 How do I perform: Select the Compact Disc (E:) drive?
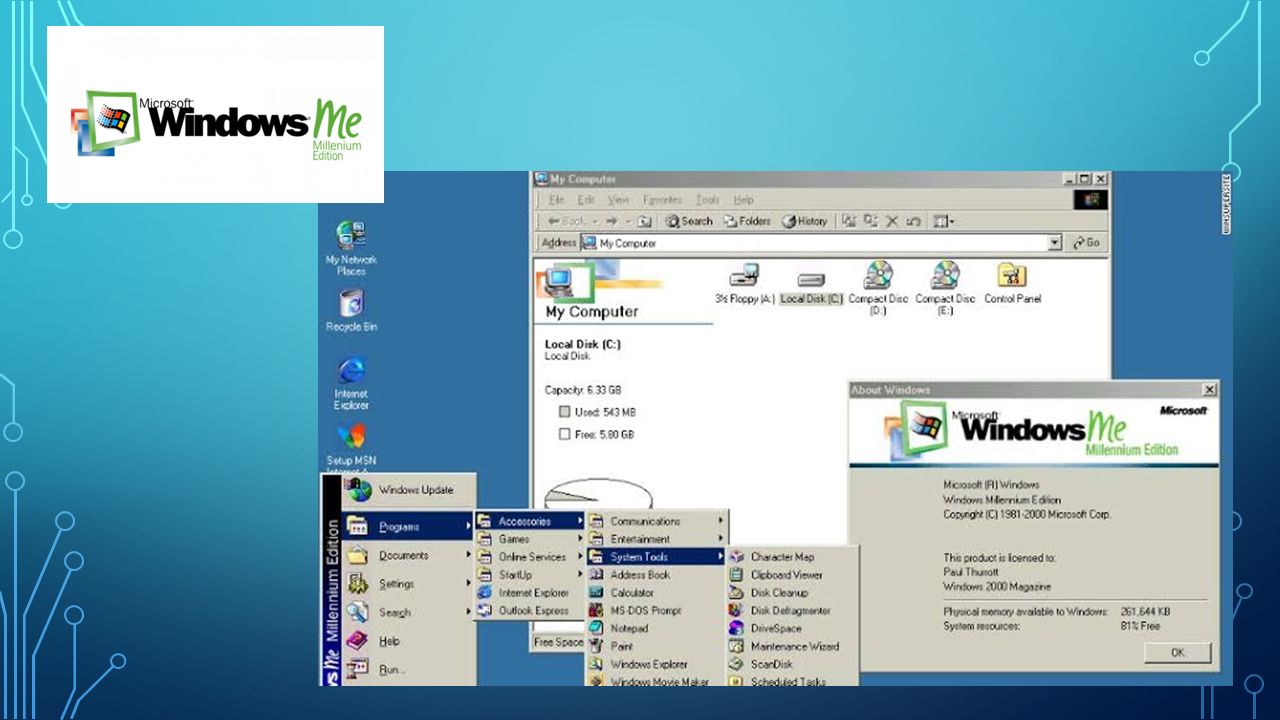945,288
